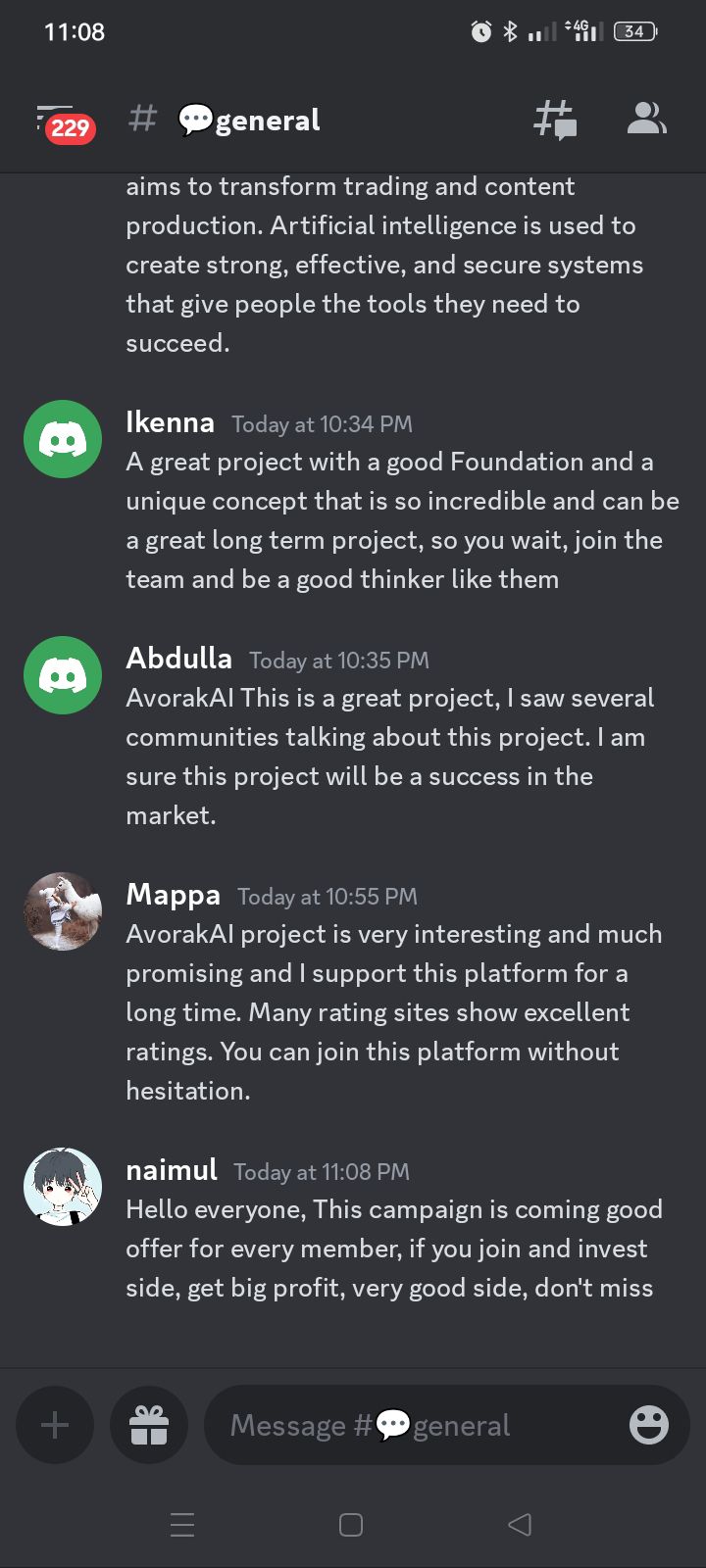Open the gift icon button
This screenshot has height=1568, width=706.
149,1425
